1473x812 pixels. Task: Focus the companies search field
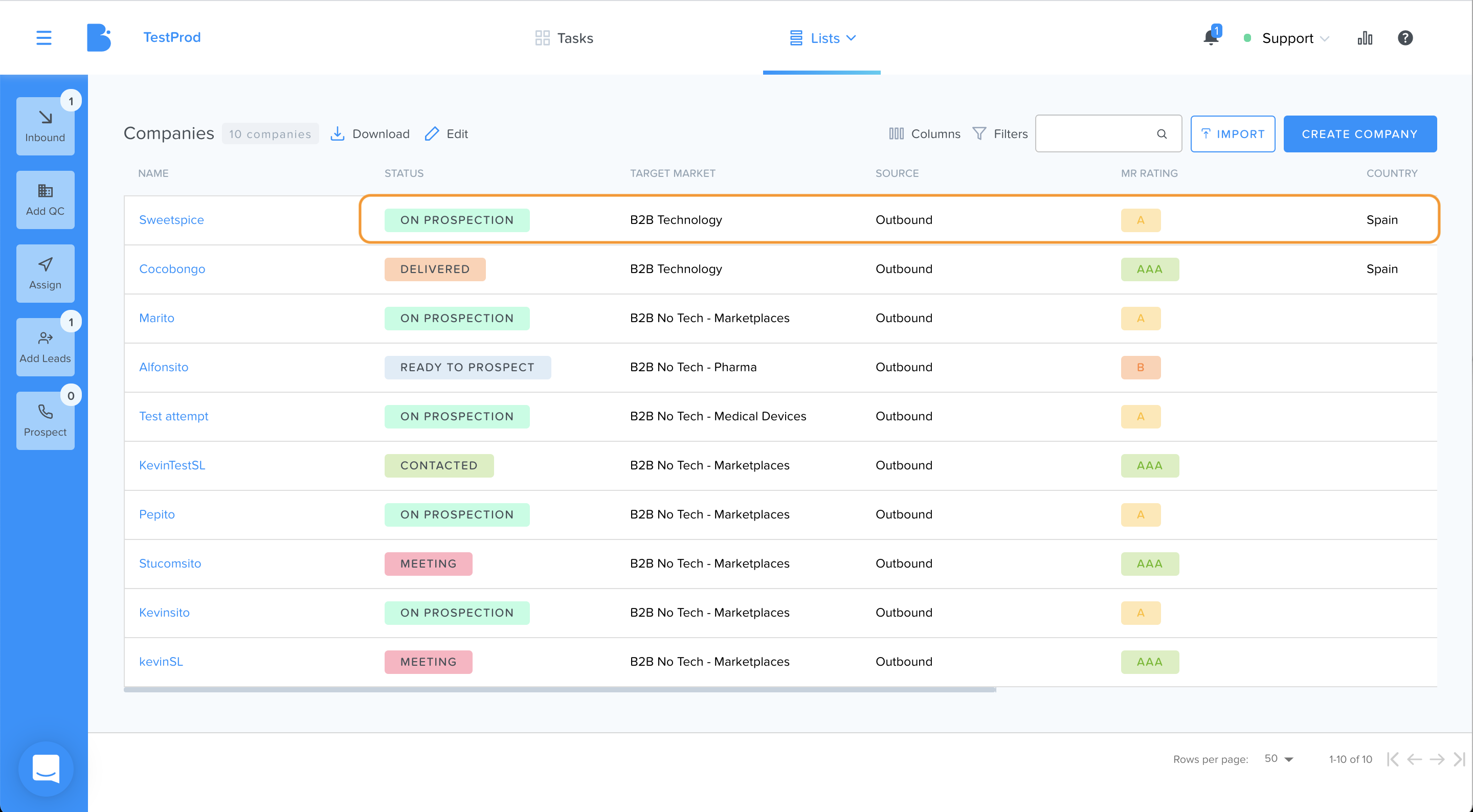click(1108, 134)
